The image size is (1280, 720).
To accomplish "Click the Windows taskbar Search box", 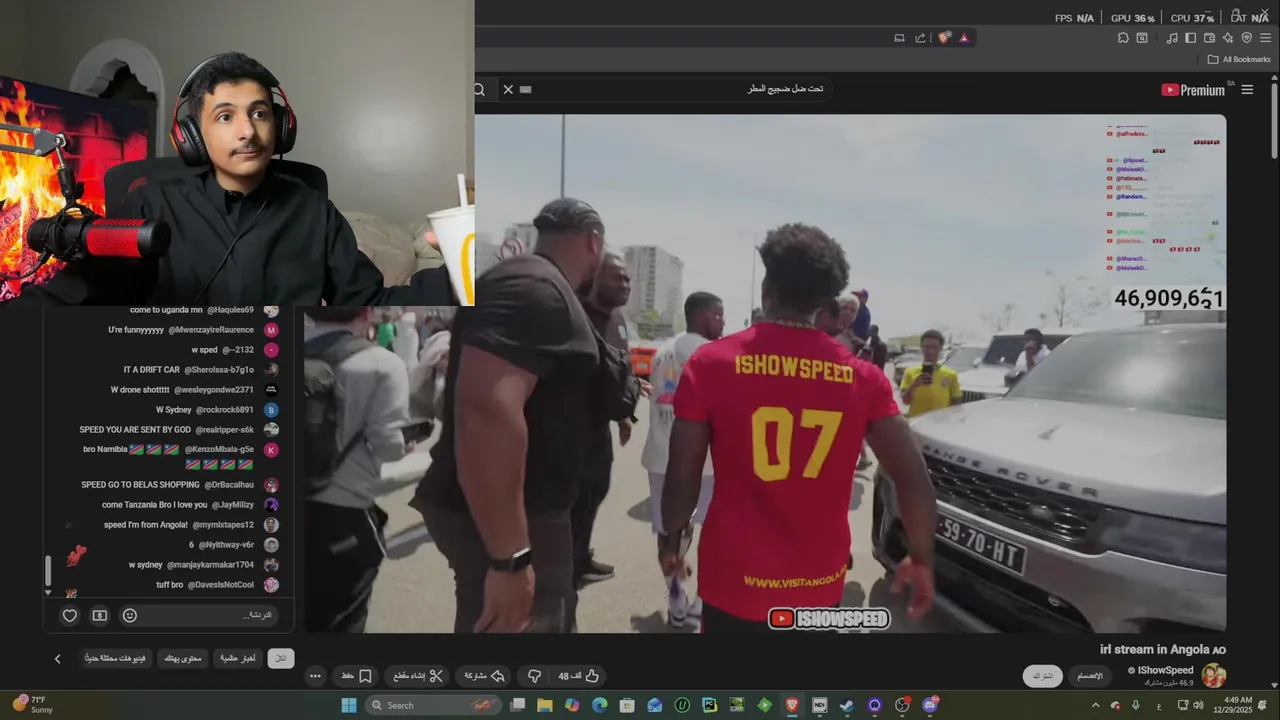I will (x=432, y=705).
